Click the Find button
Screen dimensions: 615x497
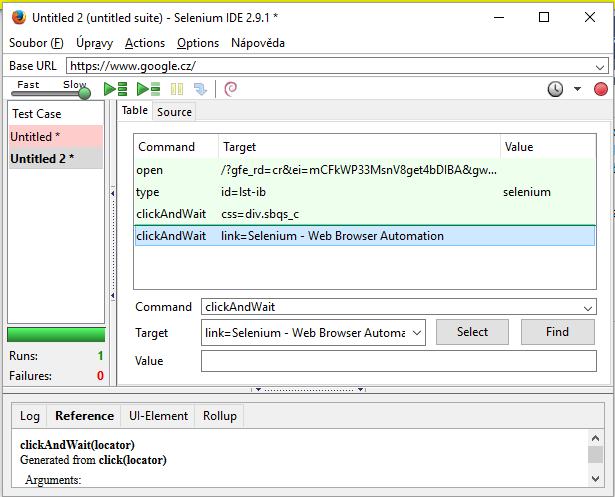click(557, 332)
